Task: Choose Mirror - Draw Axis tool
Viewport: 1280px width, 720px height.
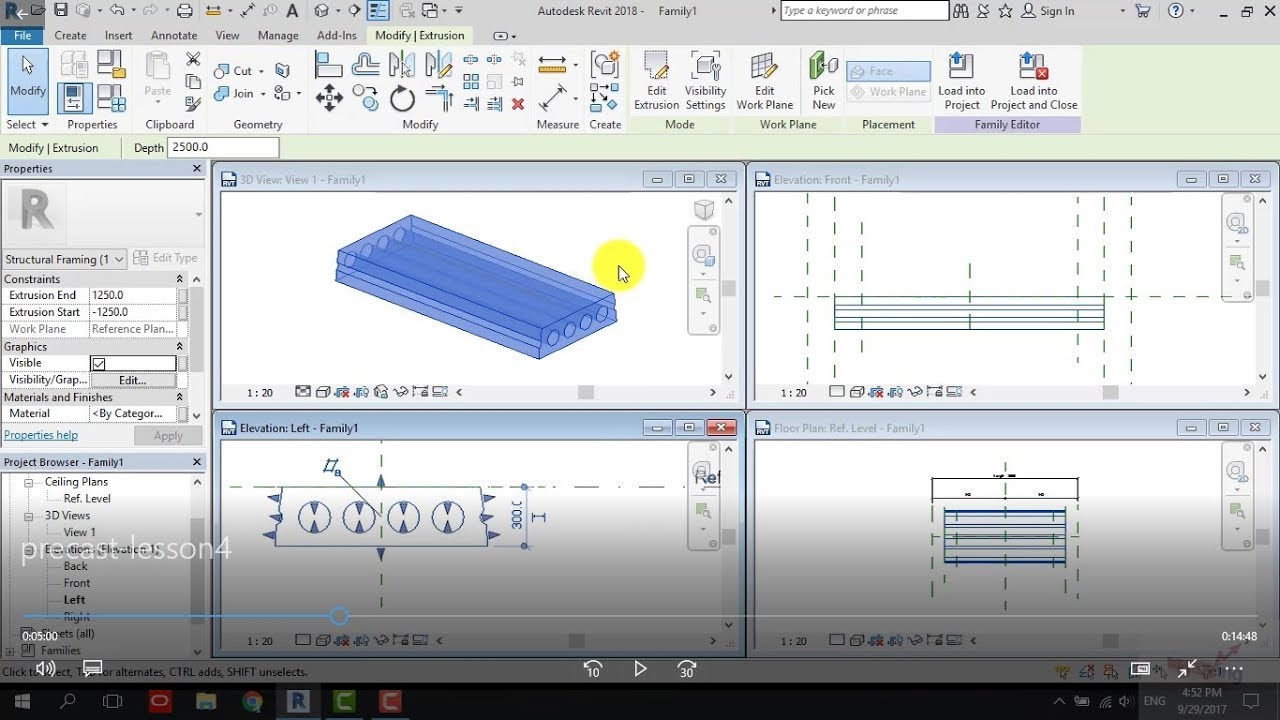Action: click(438, 66)
